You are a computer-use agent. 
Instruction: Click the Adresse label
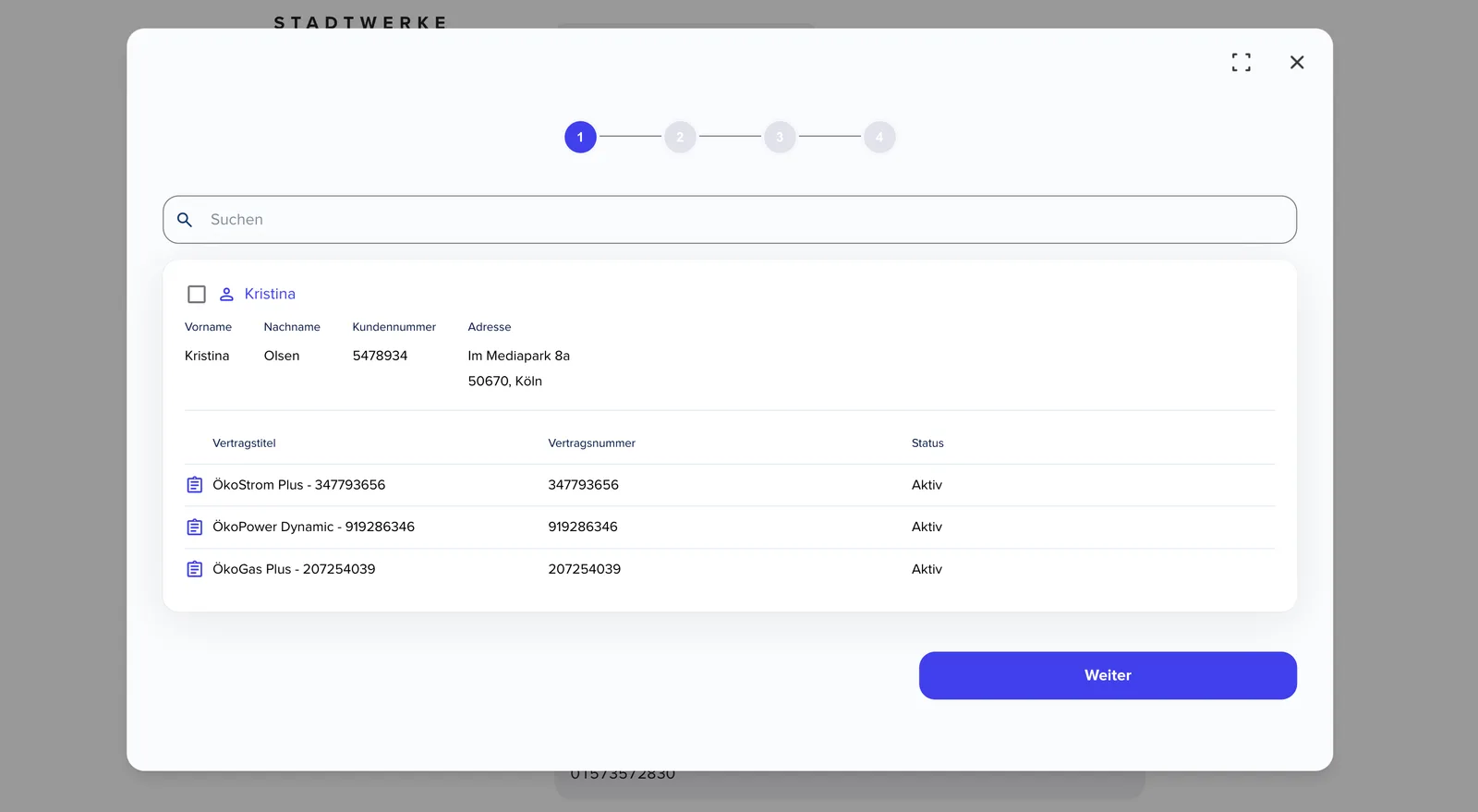point(490,327)
